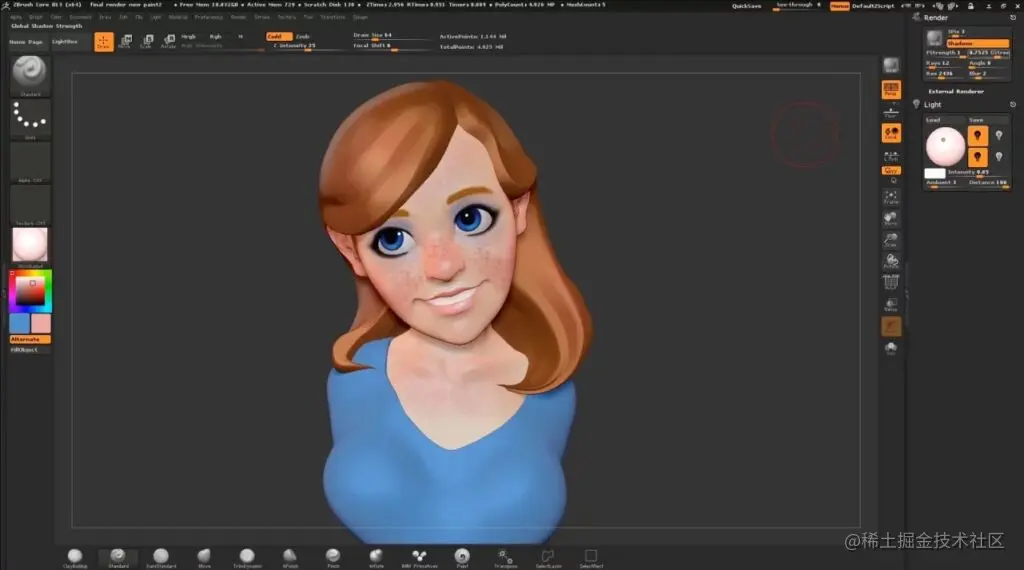Select the Move transform icon in top shelf
The height and width of the screenshot is (570, 1024).
tap(125, 42)
